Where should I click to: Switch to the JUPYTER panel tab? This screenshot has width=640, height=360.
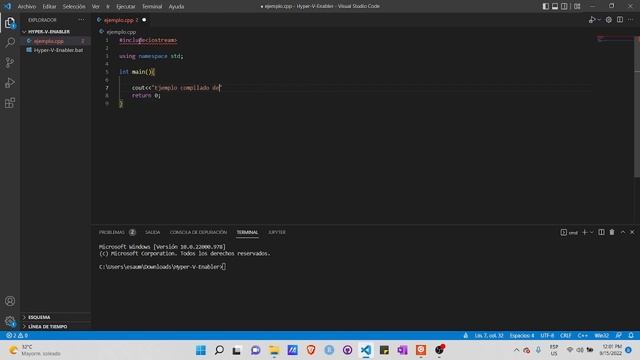point(277,232)
